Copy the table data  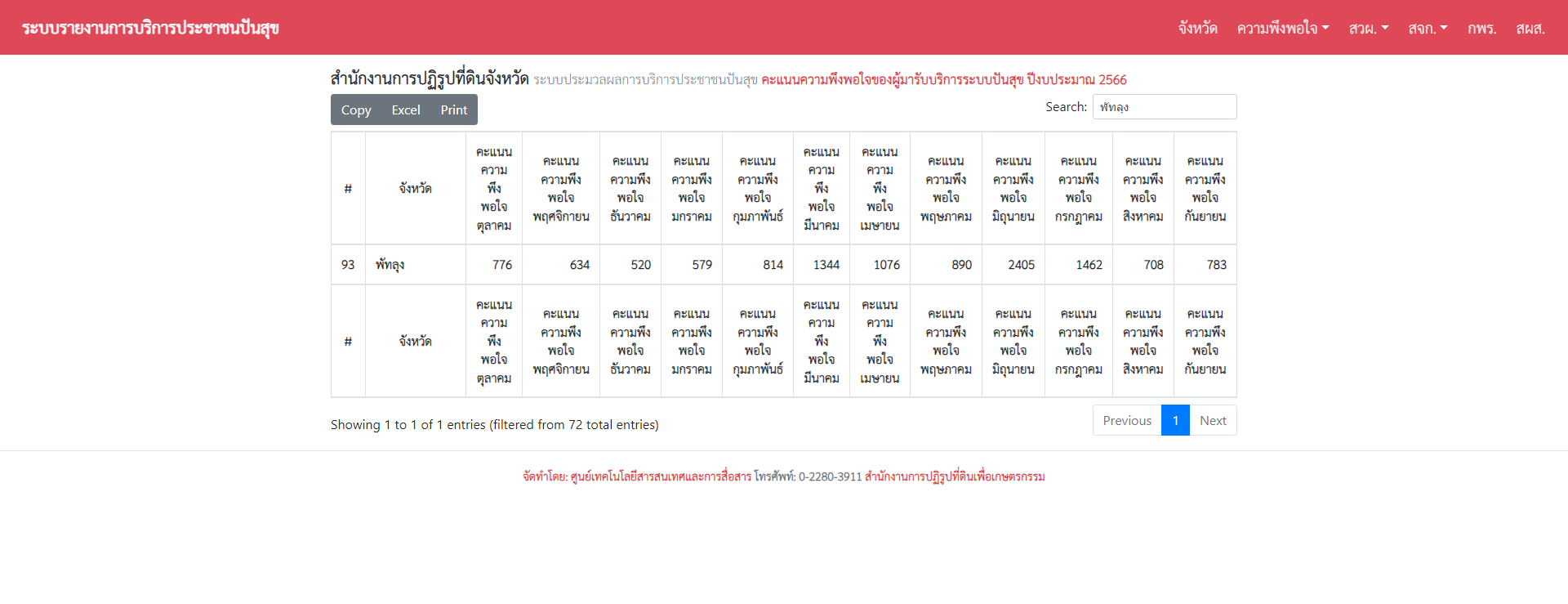pos(356,110)
